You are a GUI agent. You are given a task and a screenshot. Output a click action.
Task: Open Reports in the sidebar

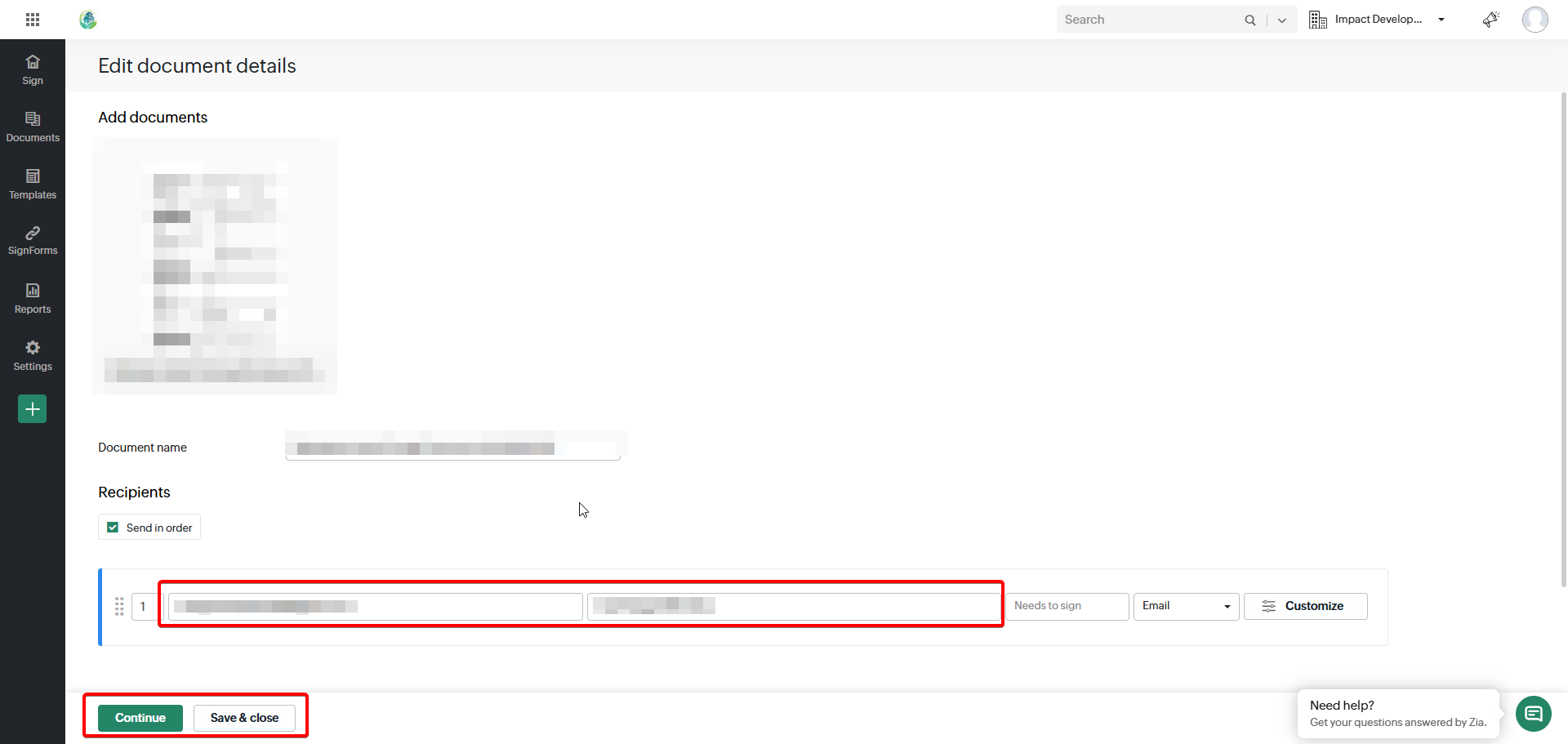33,298
